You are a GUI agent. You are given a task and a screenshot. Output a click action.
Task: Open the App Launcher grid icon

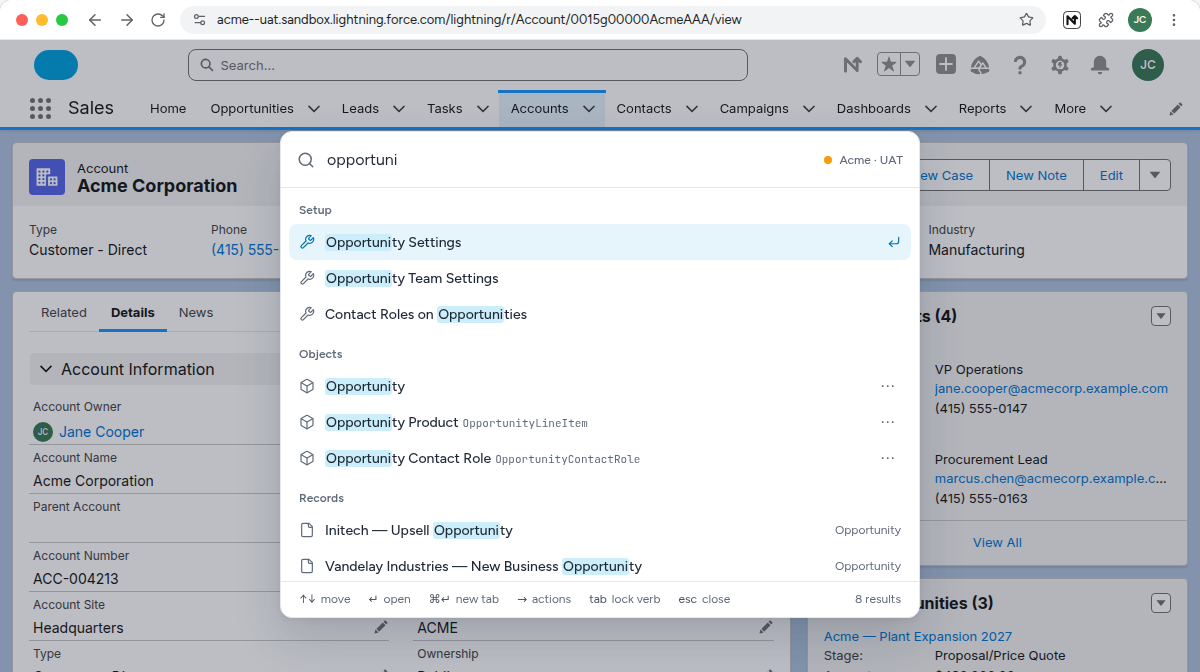click(x=40, y=108)
